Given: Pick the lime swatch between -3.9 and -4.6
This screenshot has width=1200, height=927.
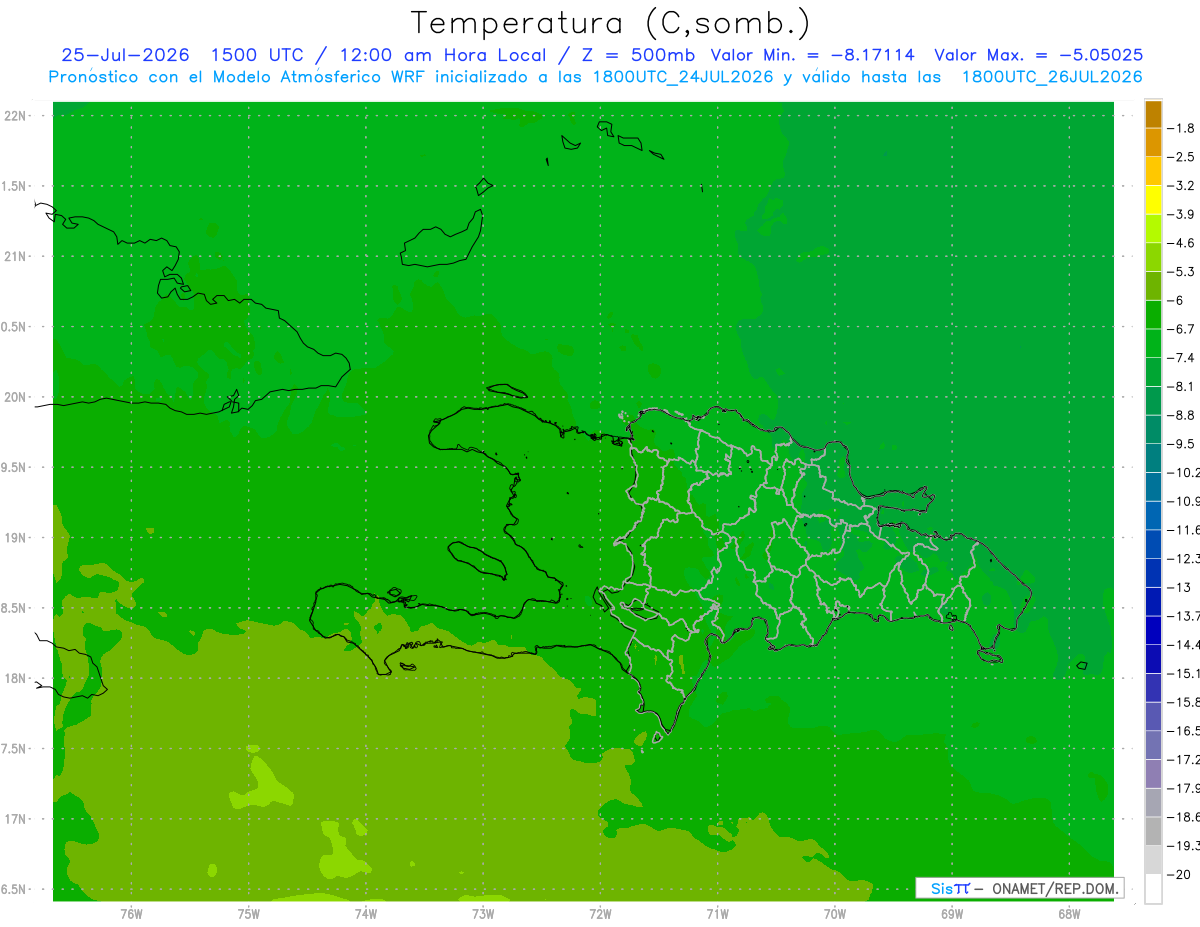Looking at the screenshot, I should coord(1153,229).
